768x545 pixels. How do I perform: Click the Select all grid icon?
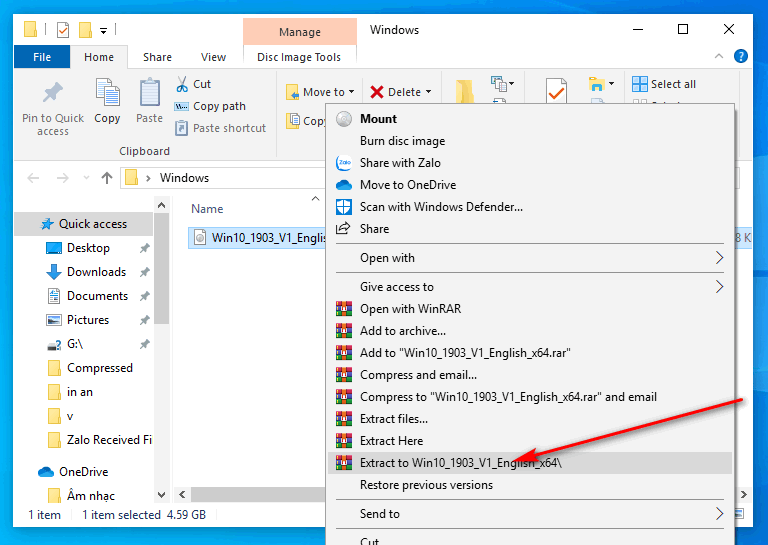(x=640, y=84)
